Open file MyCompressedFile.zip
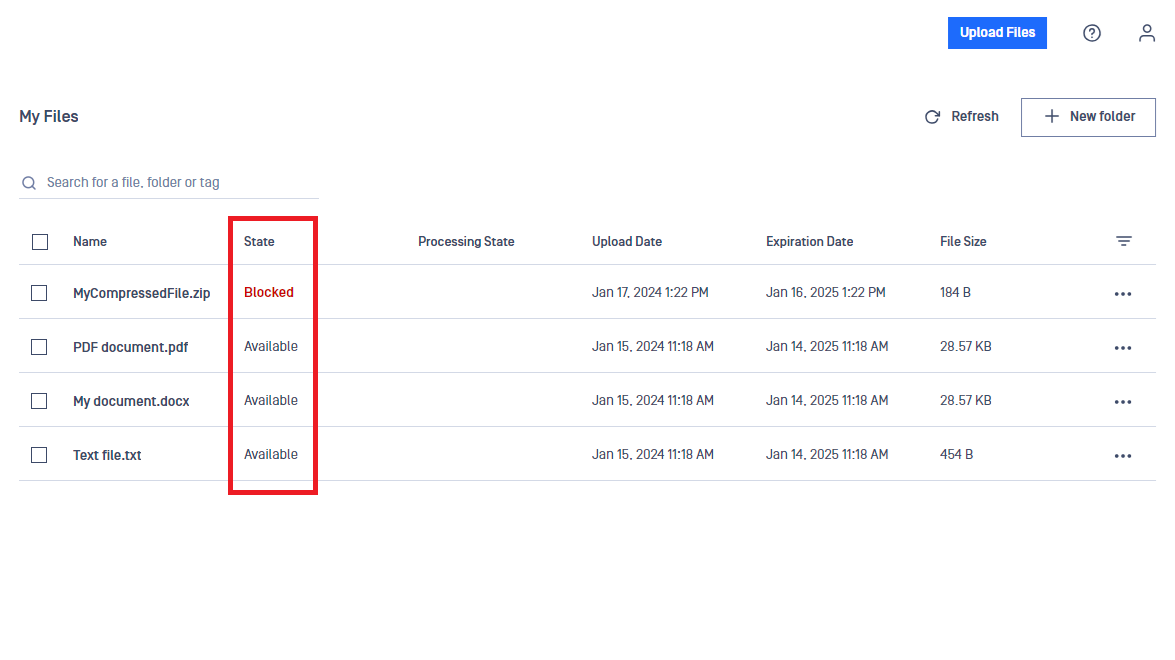Image resolution: width=1175 pixels, height=660 pixels. pyautogui.click(x=142, y=293)
